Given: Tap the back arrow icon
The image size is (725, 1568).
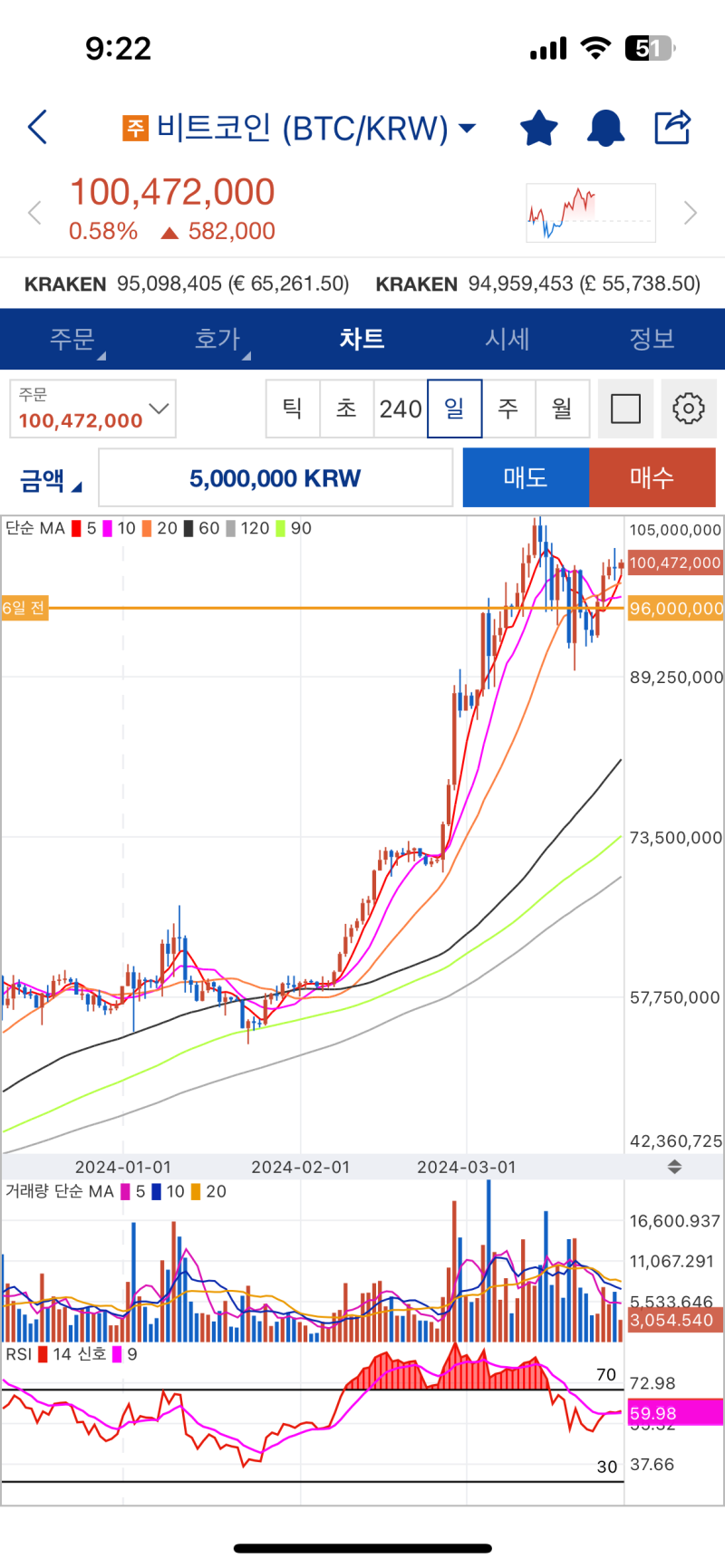Looking at the screenshot, I should (37, 128).
